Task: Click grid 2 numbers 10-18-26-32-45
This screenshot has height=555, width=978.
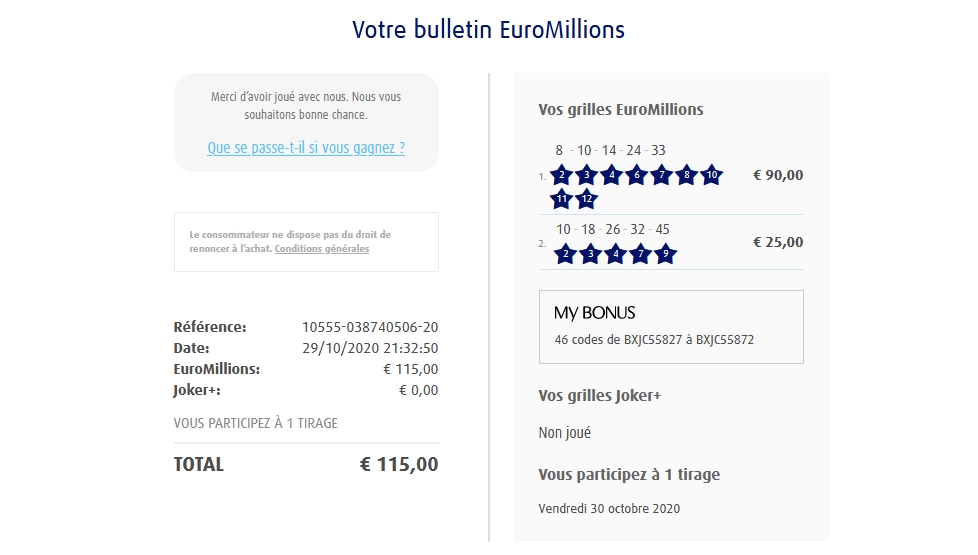Action: pos(613,229)
